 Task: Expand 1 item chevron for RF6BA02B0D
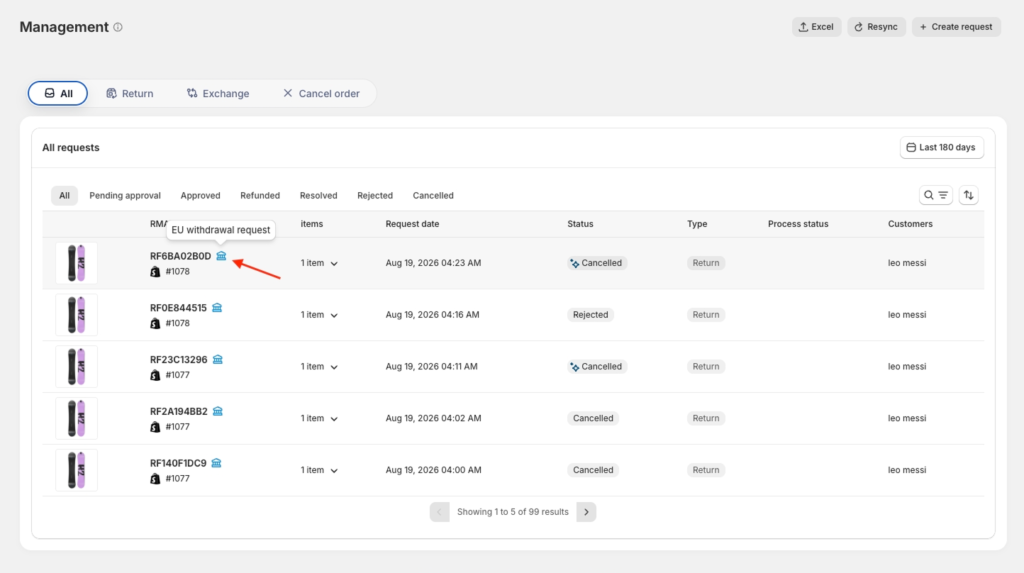pos(334,264)
